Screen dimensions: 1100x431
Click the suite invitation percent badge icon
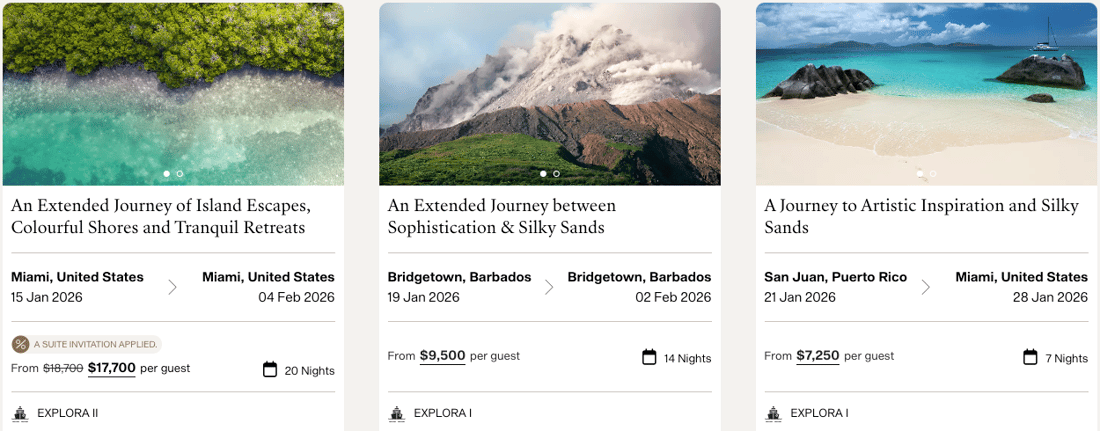pos(20,344)
